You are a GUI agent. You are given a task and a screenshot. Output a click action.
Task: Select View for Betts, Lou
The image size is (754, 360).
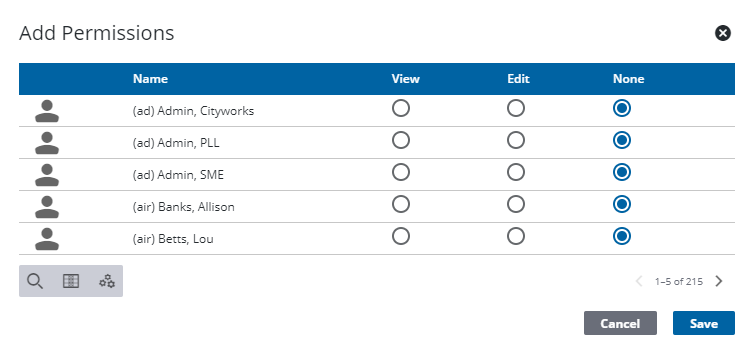(x=401, y=236)
